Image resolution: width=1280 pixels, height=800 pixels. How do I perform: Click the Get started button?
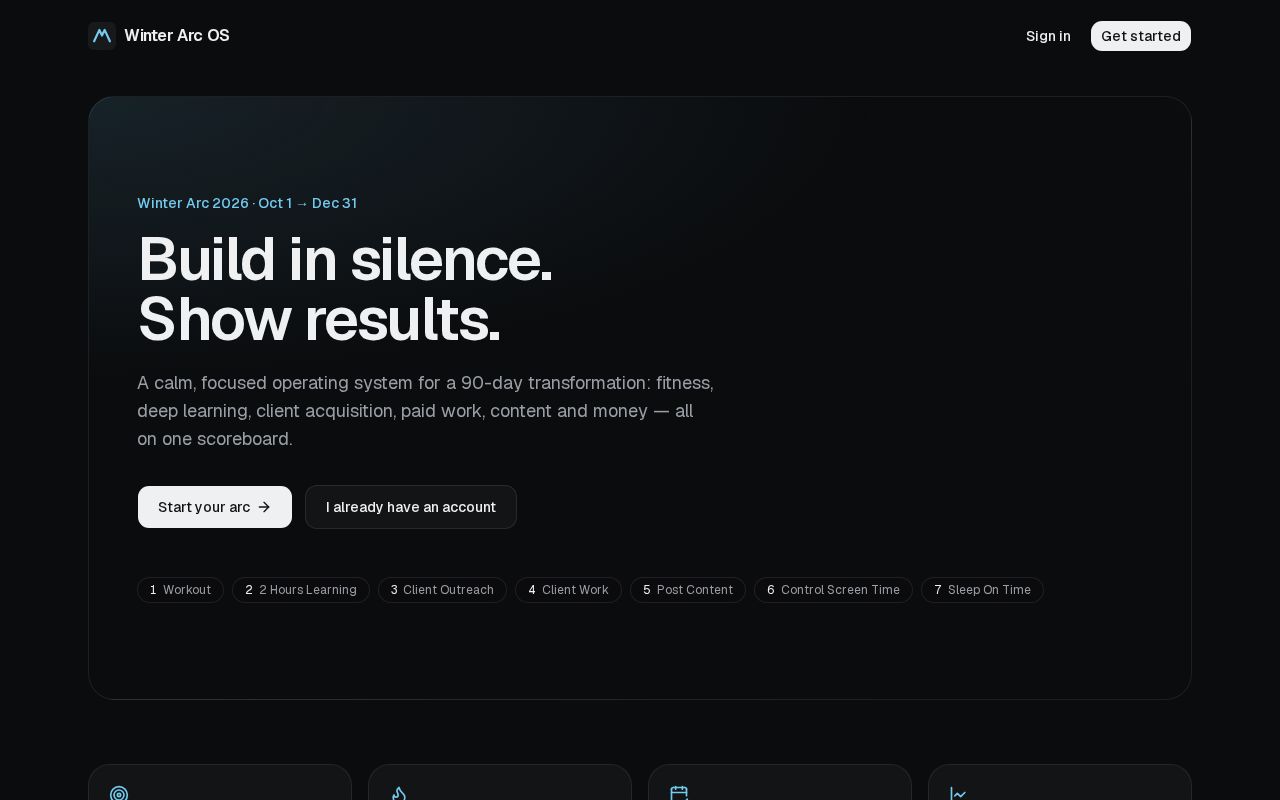point(1141,36)
